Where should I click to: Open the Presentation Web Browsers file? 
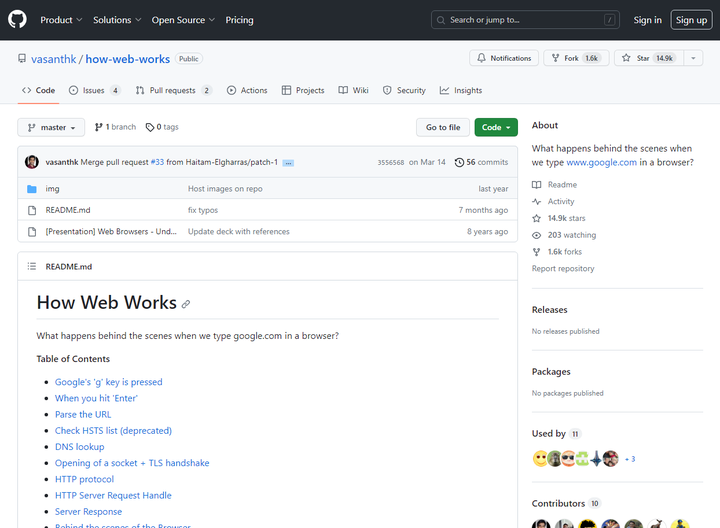(111, 231)
